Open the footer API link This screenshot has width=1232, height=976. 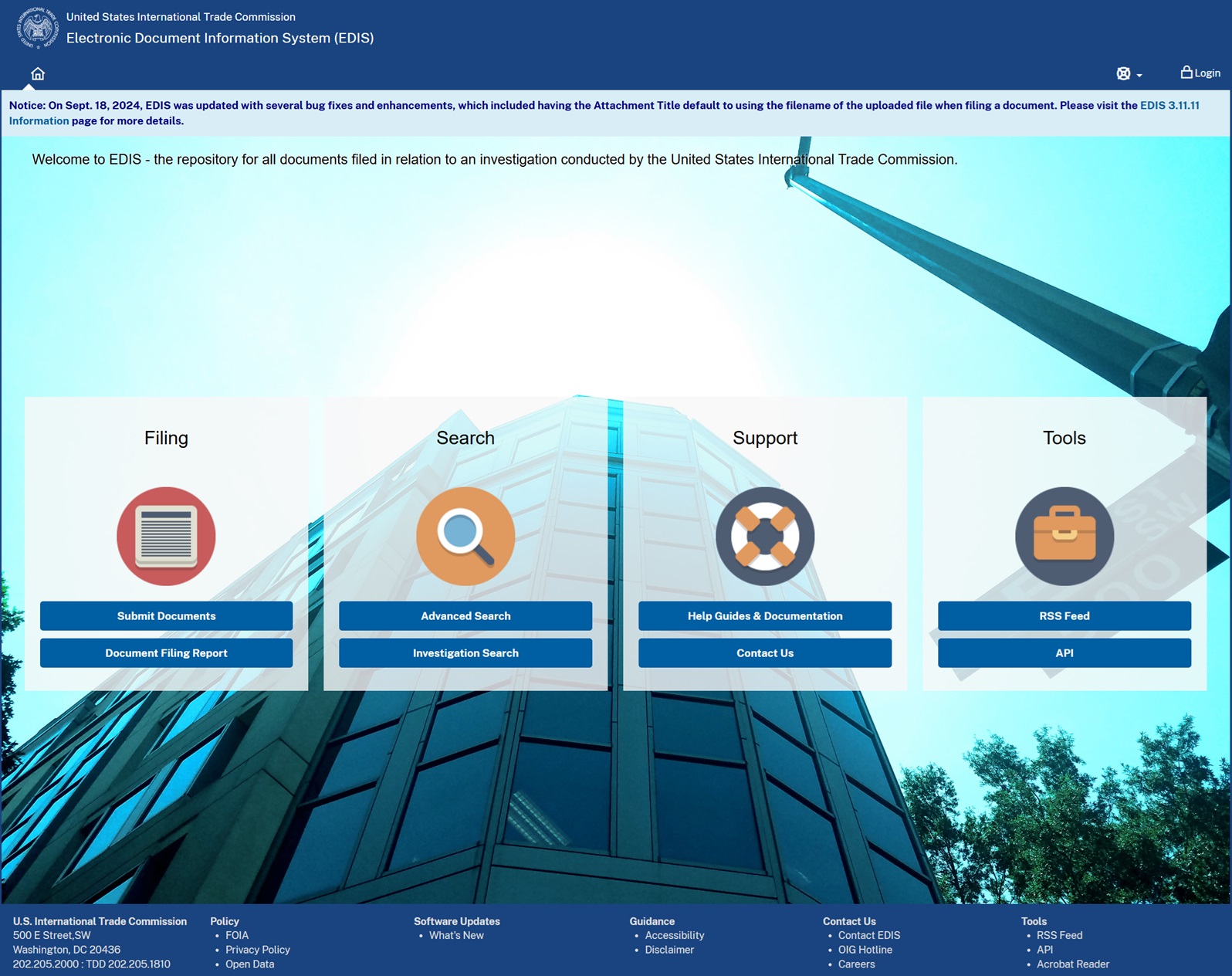[1045, 950]
